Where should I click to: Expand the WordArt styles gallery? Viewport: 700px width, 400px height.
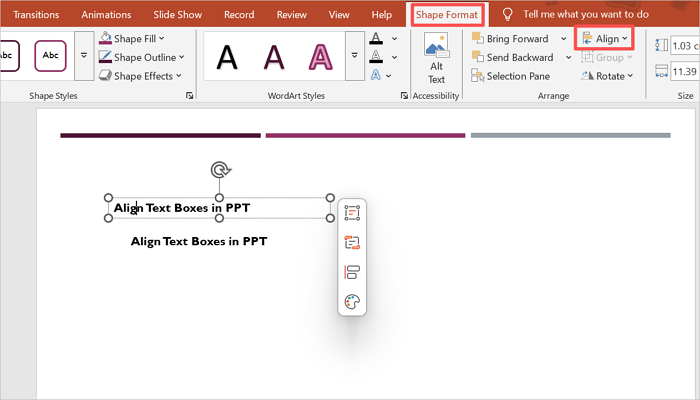(x=355, y=56)
